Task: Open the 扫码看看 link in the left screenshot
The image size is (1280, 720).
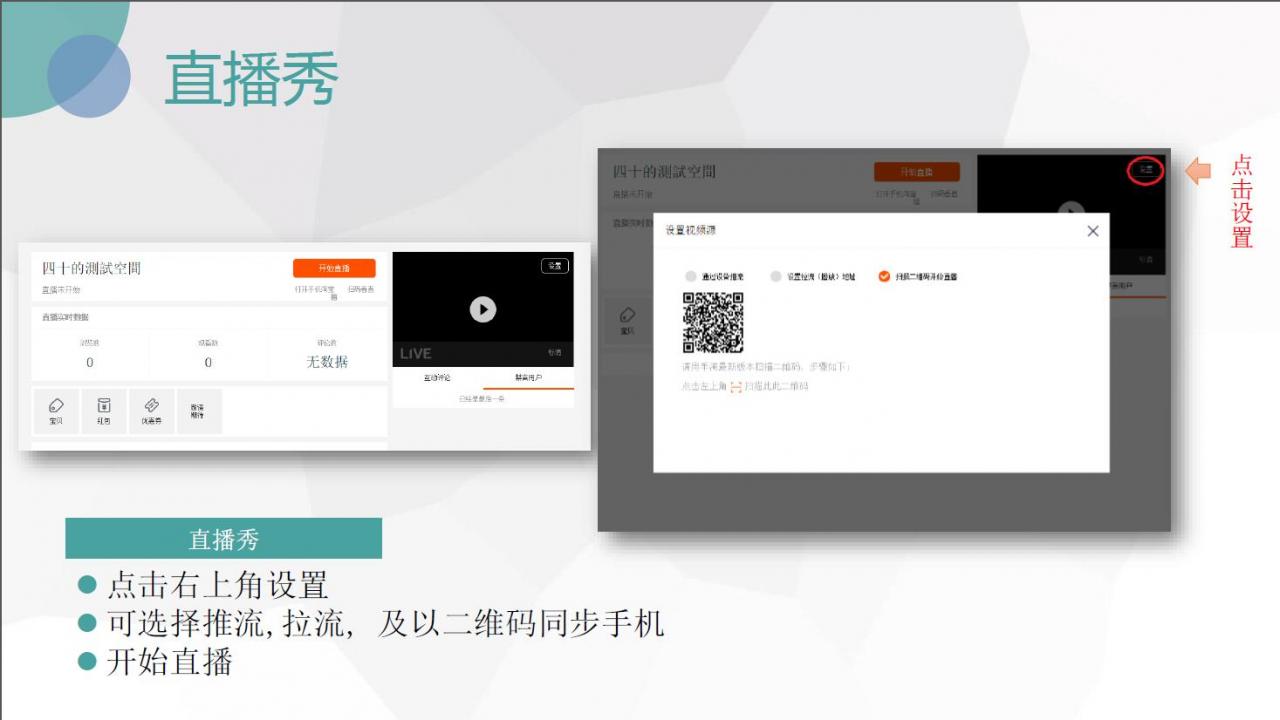Action: click(361, 289)
